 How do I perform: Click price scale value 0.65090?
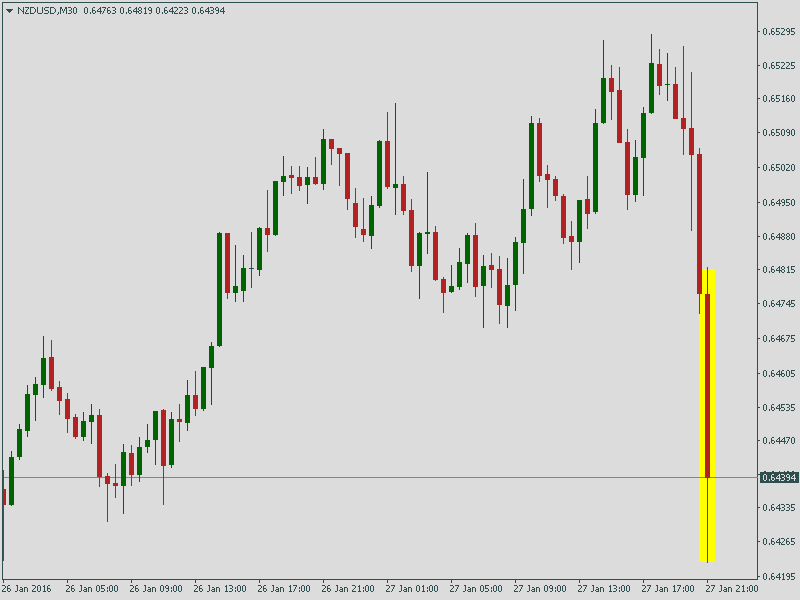(x=779, y=133)
